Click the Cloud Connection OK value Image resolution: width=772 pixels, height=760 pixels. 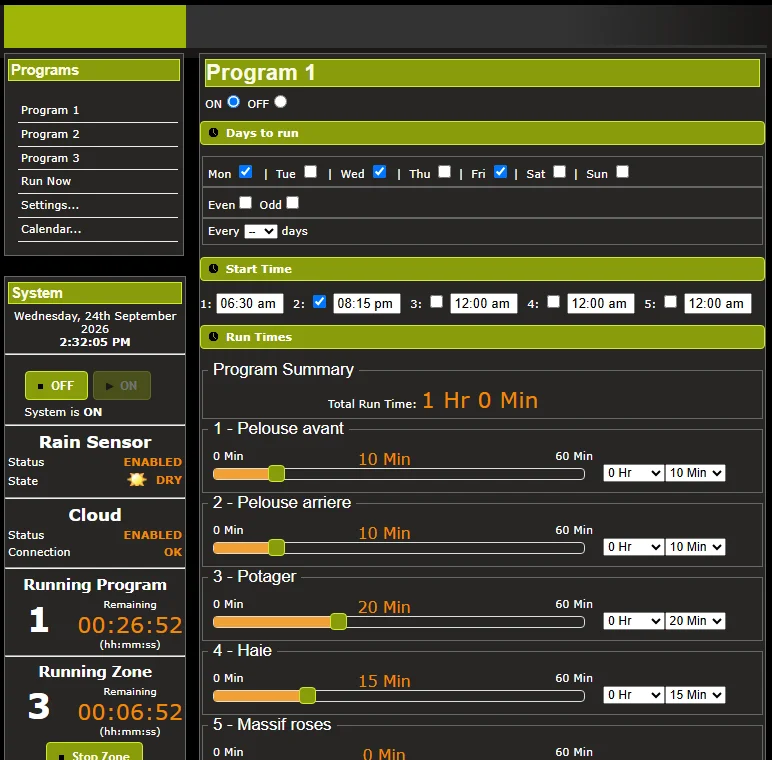[173, 552]
